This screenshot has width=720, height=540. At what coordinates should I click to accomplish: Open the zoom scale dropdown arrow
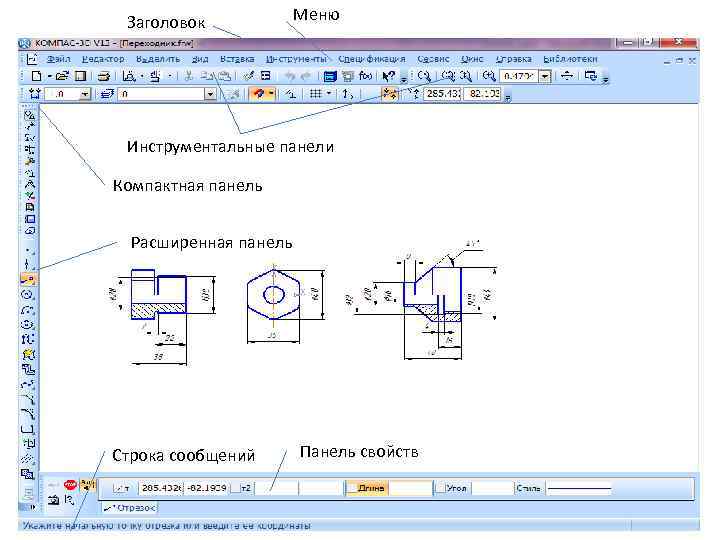point(545,76)
